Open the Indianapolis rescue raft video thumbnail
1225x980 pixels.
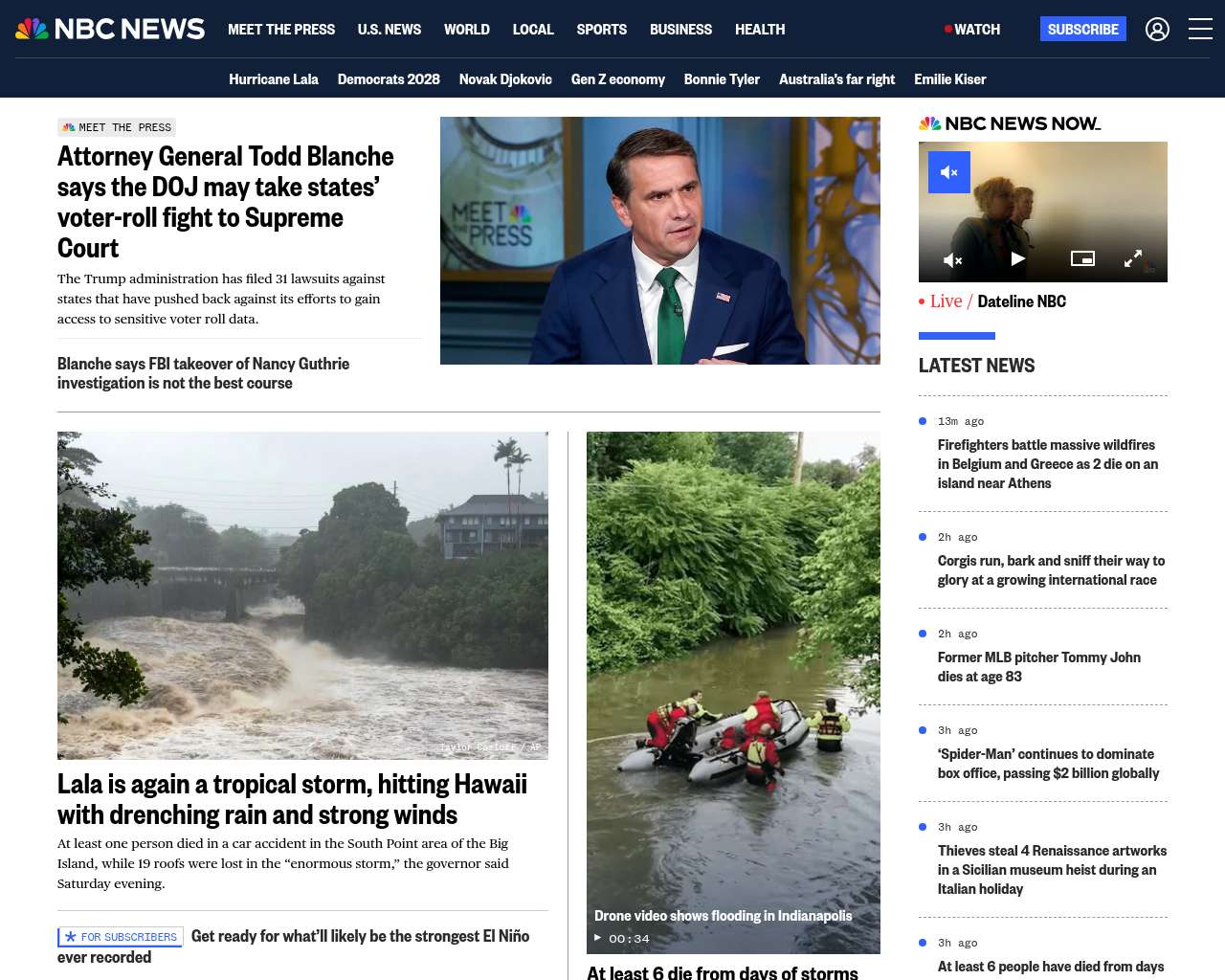733,693
